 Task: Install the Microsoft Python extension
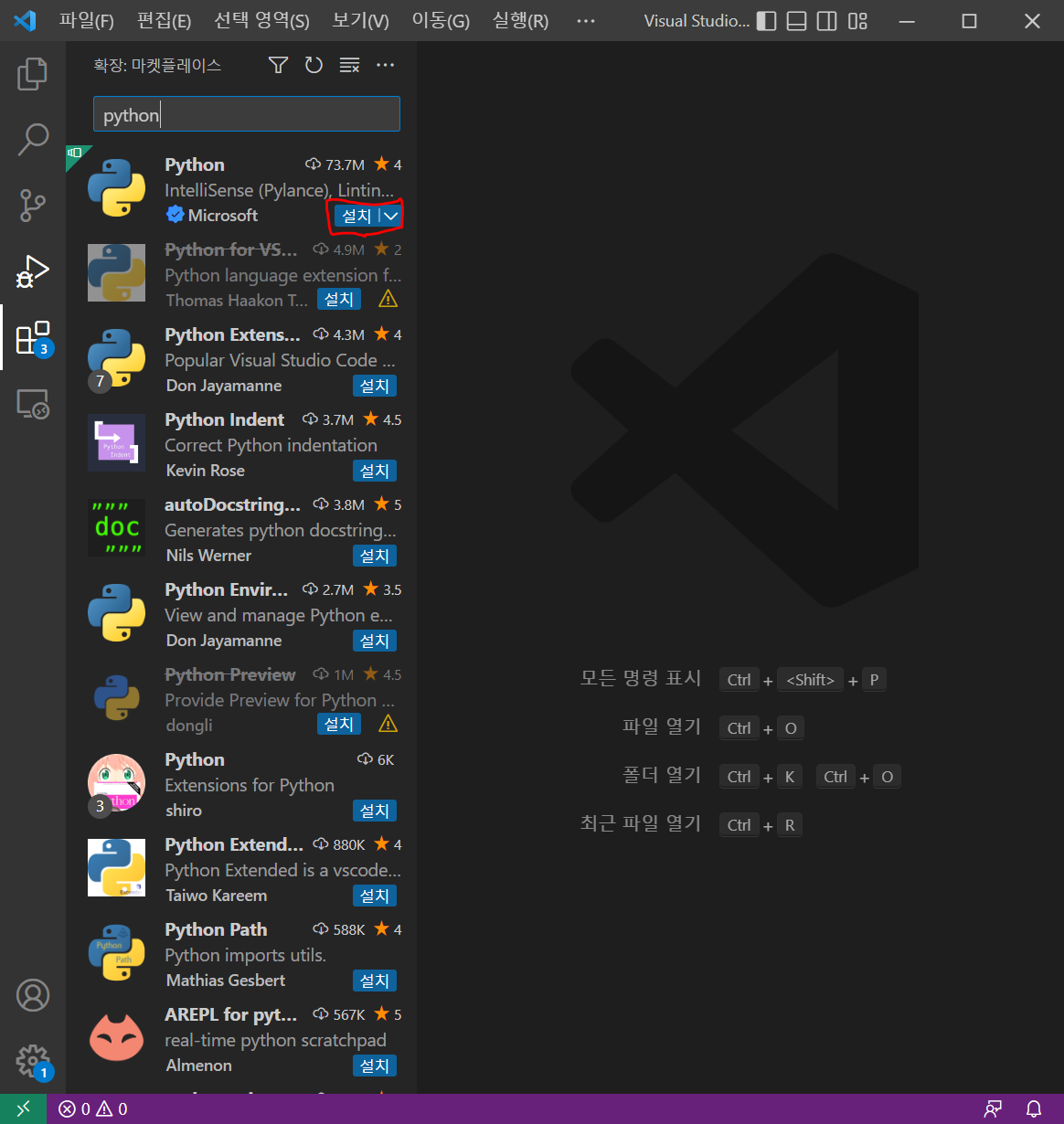(356, 216)
